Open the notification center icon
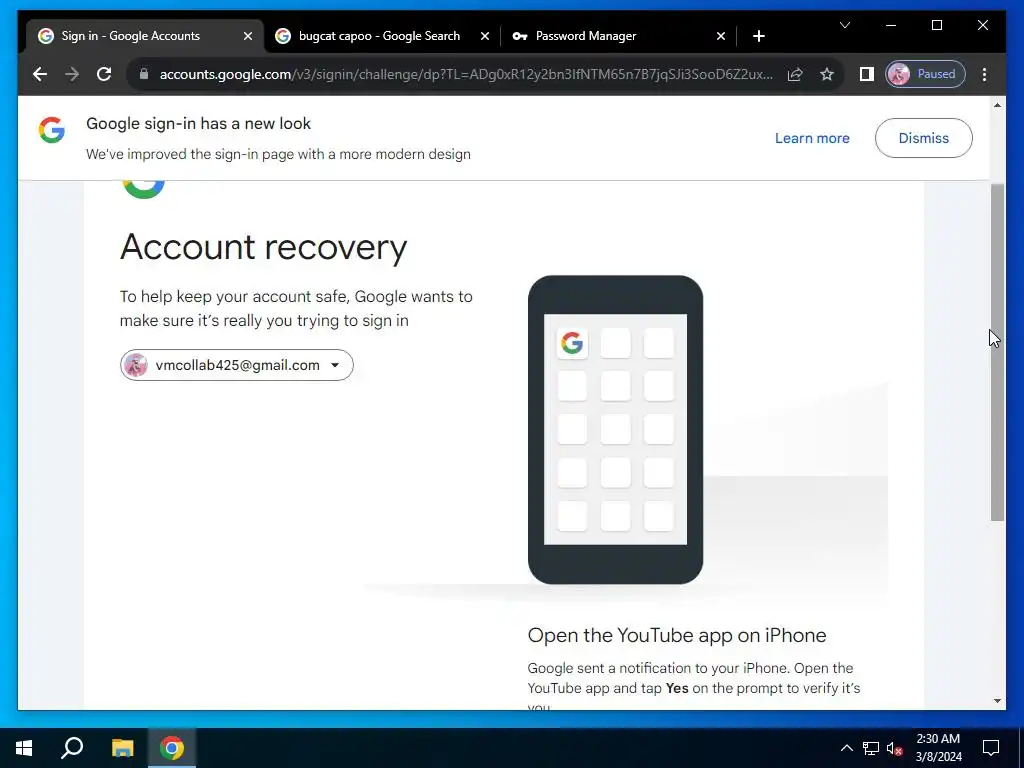1024x768 pixels. (991, 748)
